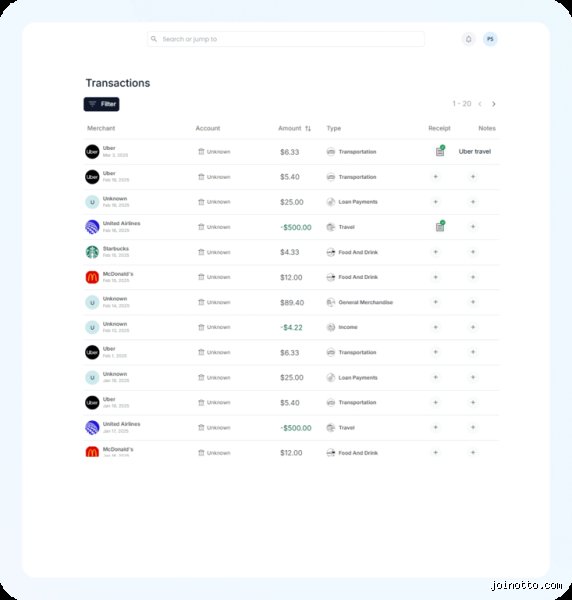Viewport: 572px width, 600px height.
Task: Open the PS profile avatar
Action: pos(490,39)
